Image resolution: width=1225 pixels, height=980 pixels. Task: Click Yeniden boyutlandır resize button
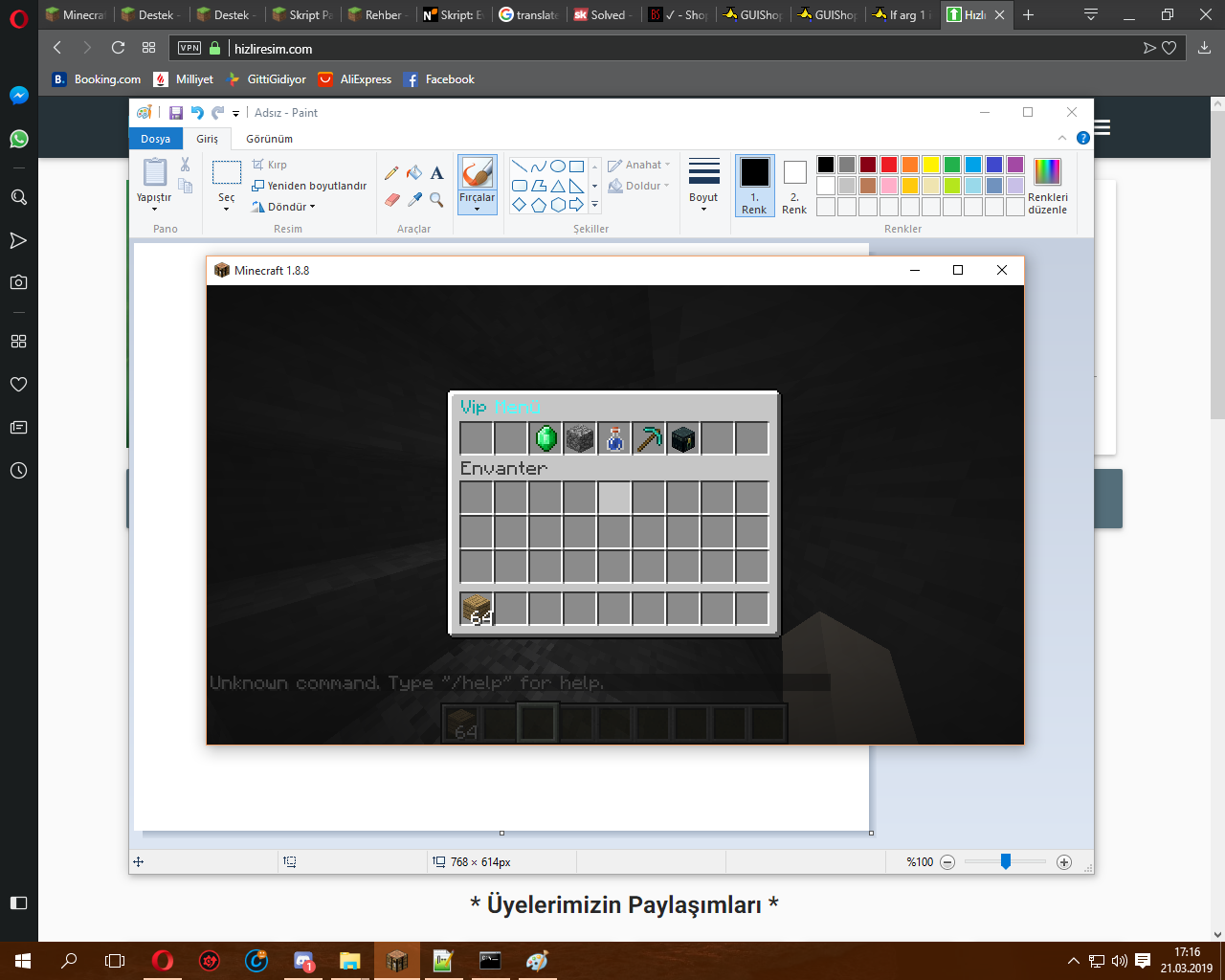click(309, 186)
